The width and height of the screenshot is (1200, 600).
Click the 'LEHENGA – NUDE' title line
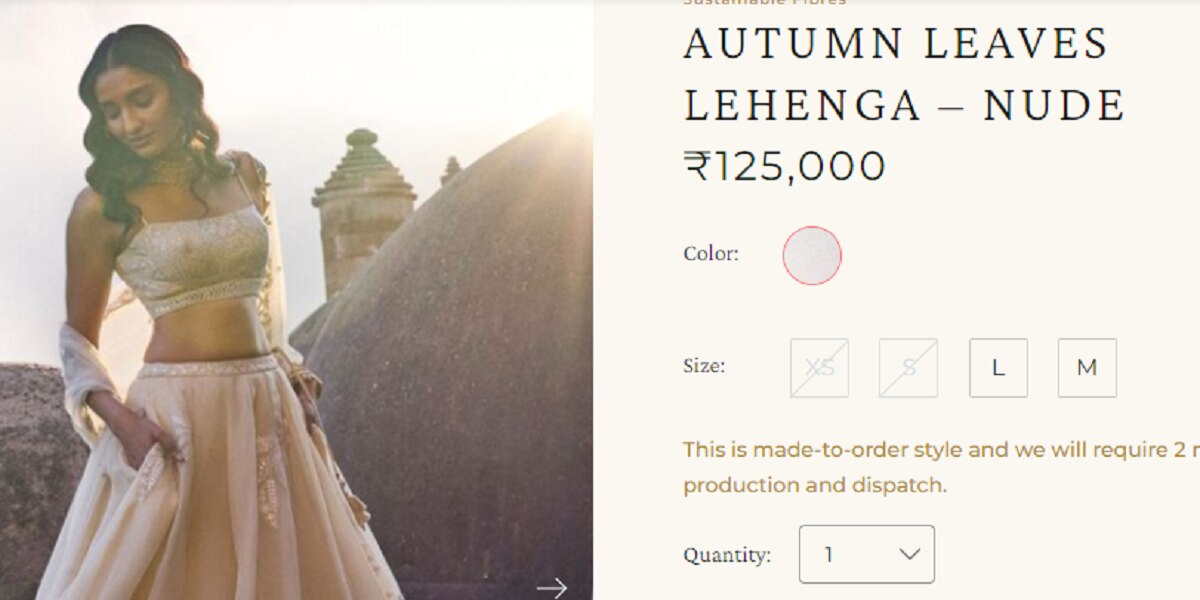pyautogui.click(x=905, y=105)
